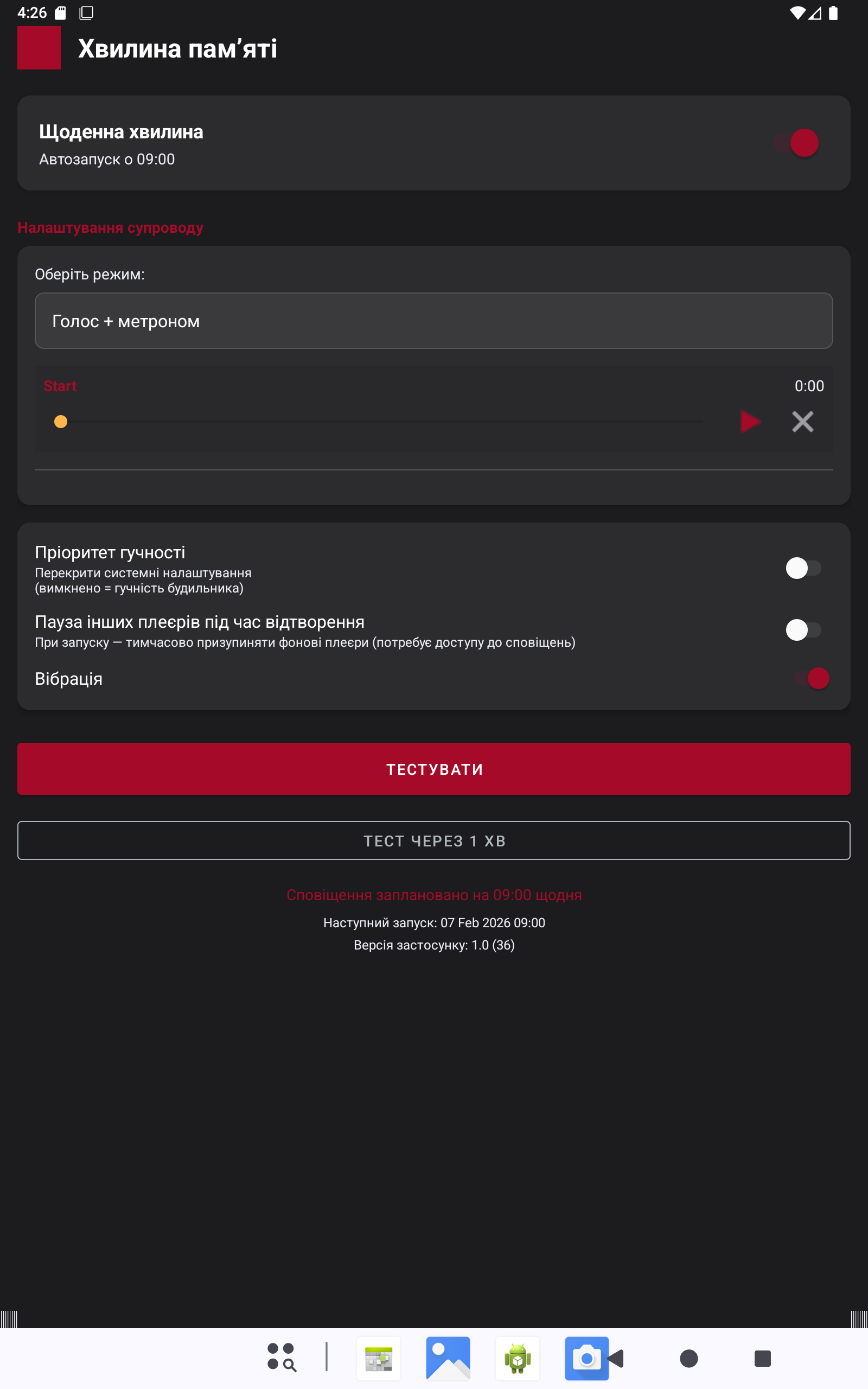The width and height of the screenshot is (868, 1389).
Task: Click the ТЕСТ ЧЕРЕЗ 1 ХВ button
Action: tap(433, 840)
